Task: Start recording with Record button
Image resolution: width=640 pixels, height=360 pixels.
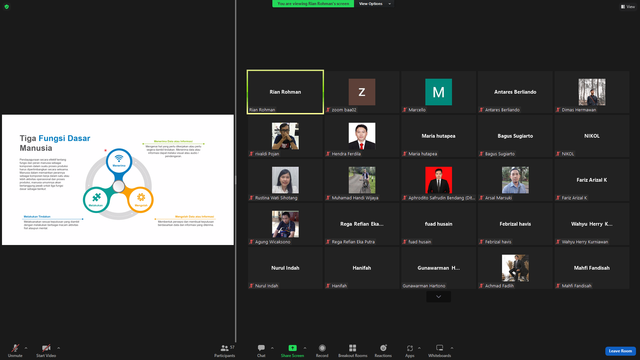Action: click(x=322, y=350)
